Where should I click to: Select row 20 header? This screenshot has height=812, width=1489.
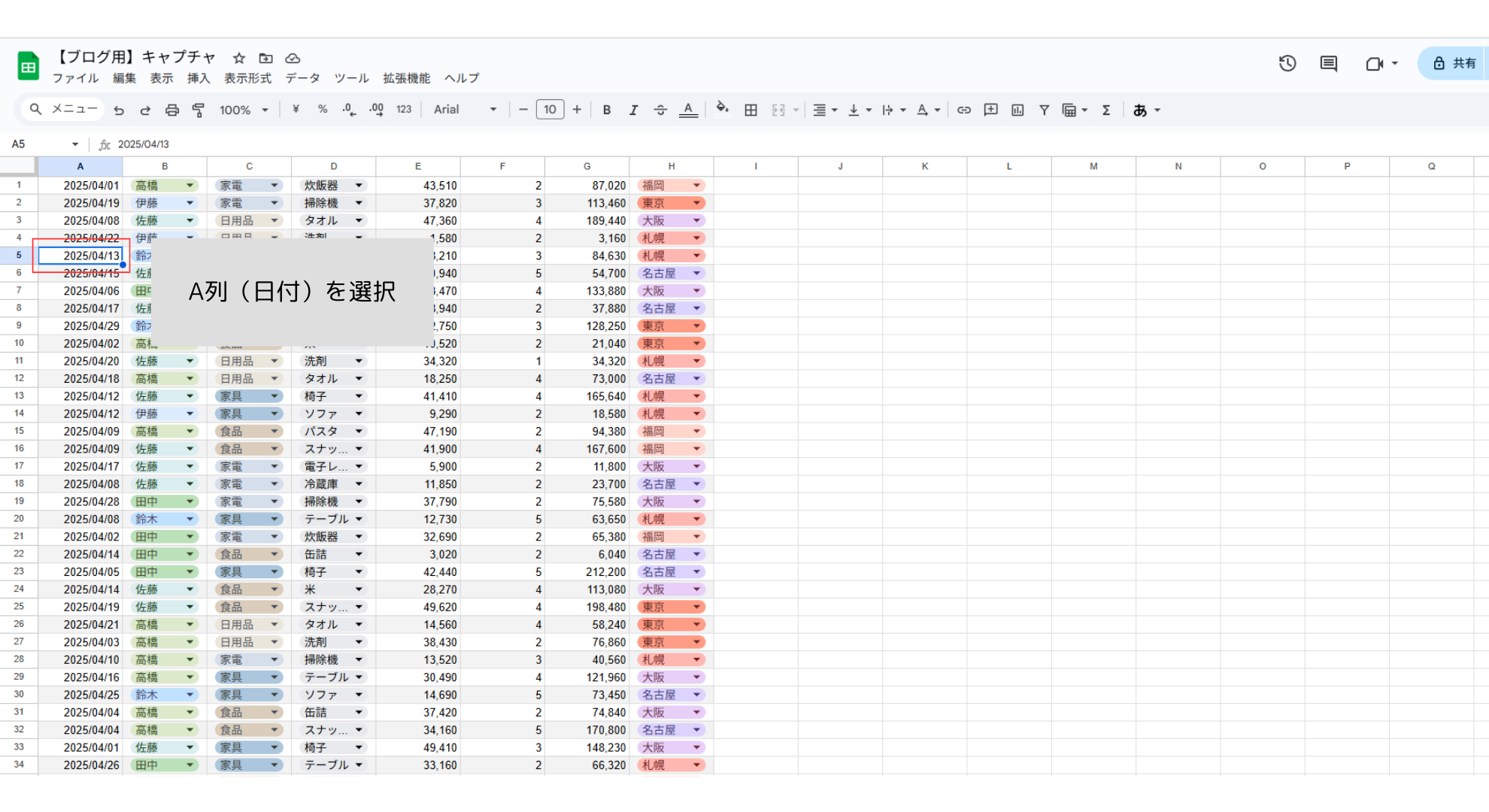(x=19, y=519)
